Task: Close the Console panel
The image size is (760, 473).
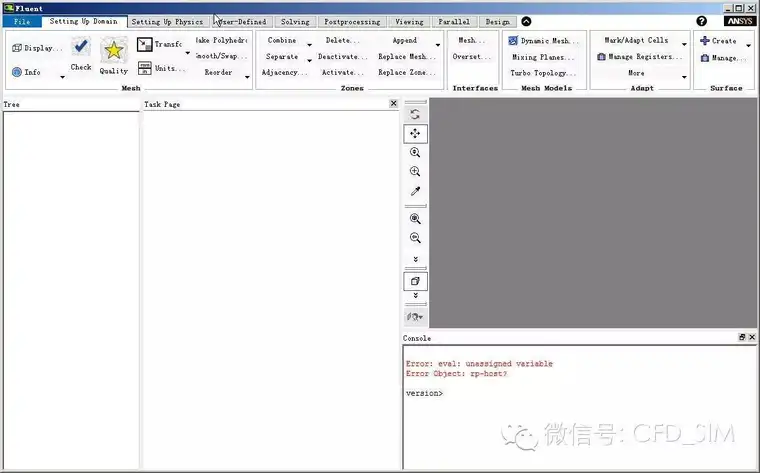Action: (752, 337)
